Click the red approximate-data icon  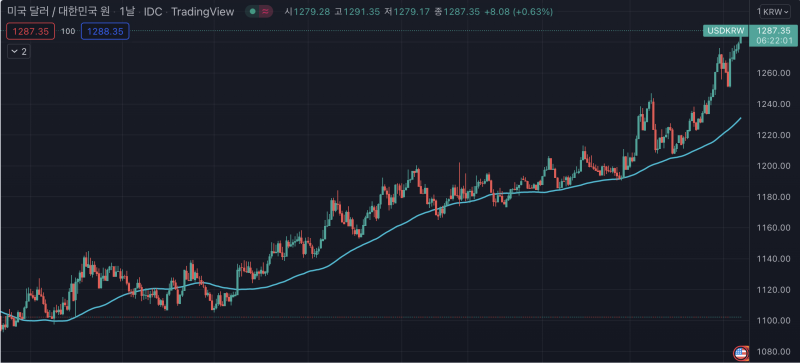pos(265,11)
